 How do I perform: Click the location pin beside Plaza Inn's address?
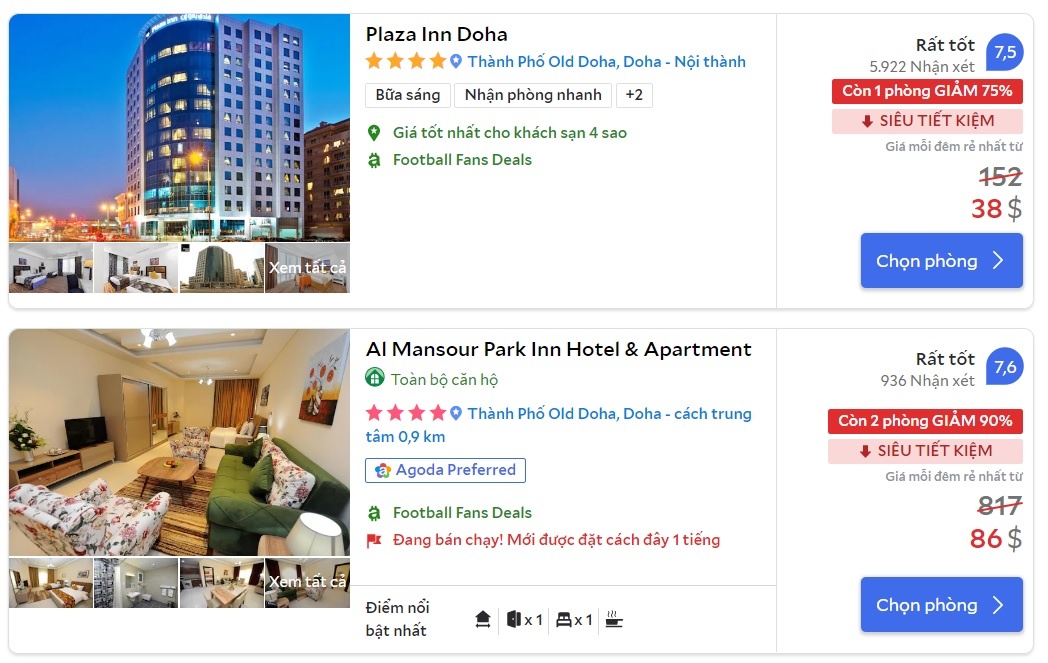[x=456, y=62]
